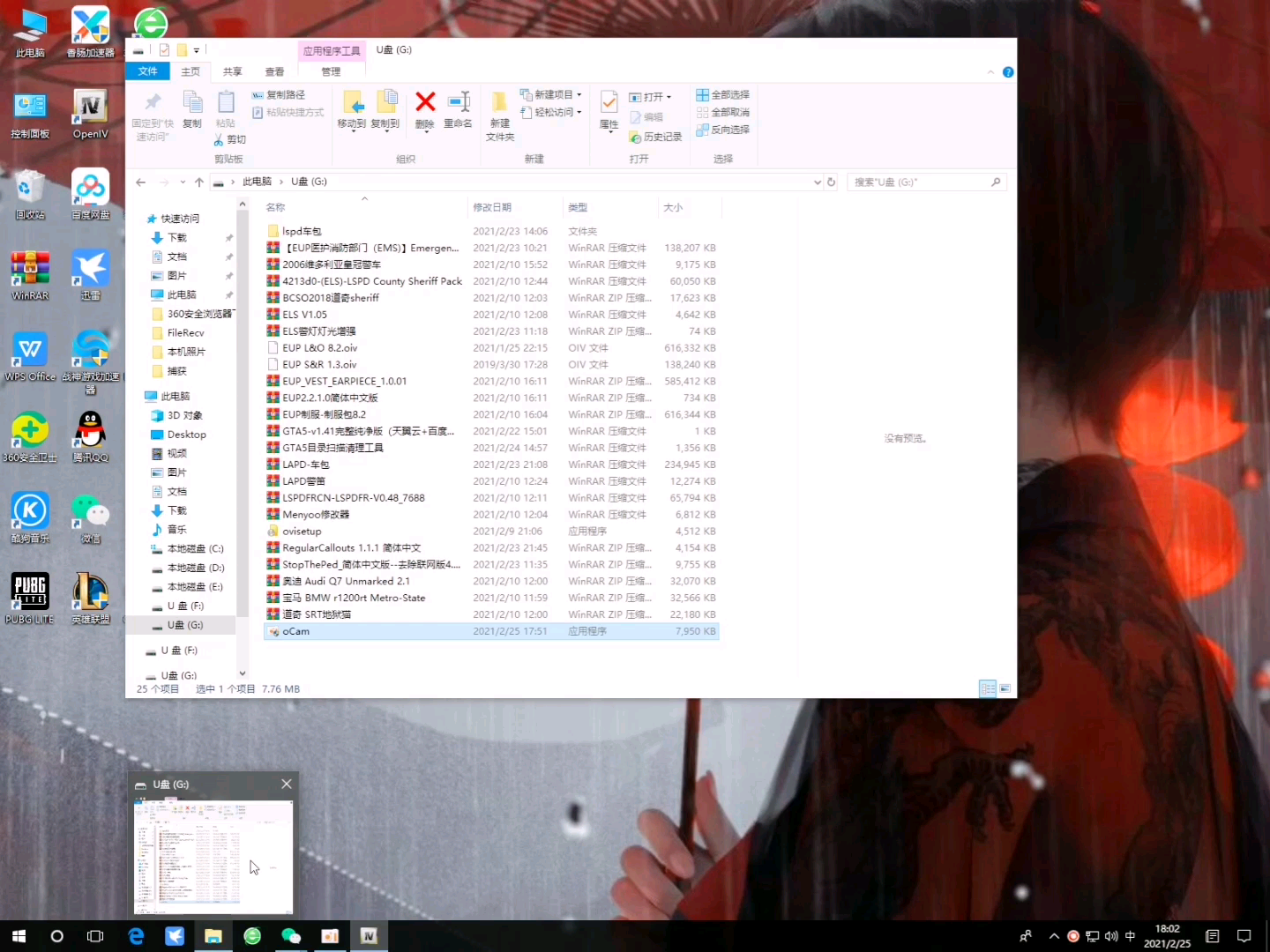Viewport: 1270px width, 952px height.
Task: Expand the 轻松访问 dropdown
Action: (551, 113)
